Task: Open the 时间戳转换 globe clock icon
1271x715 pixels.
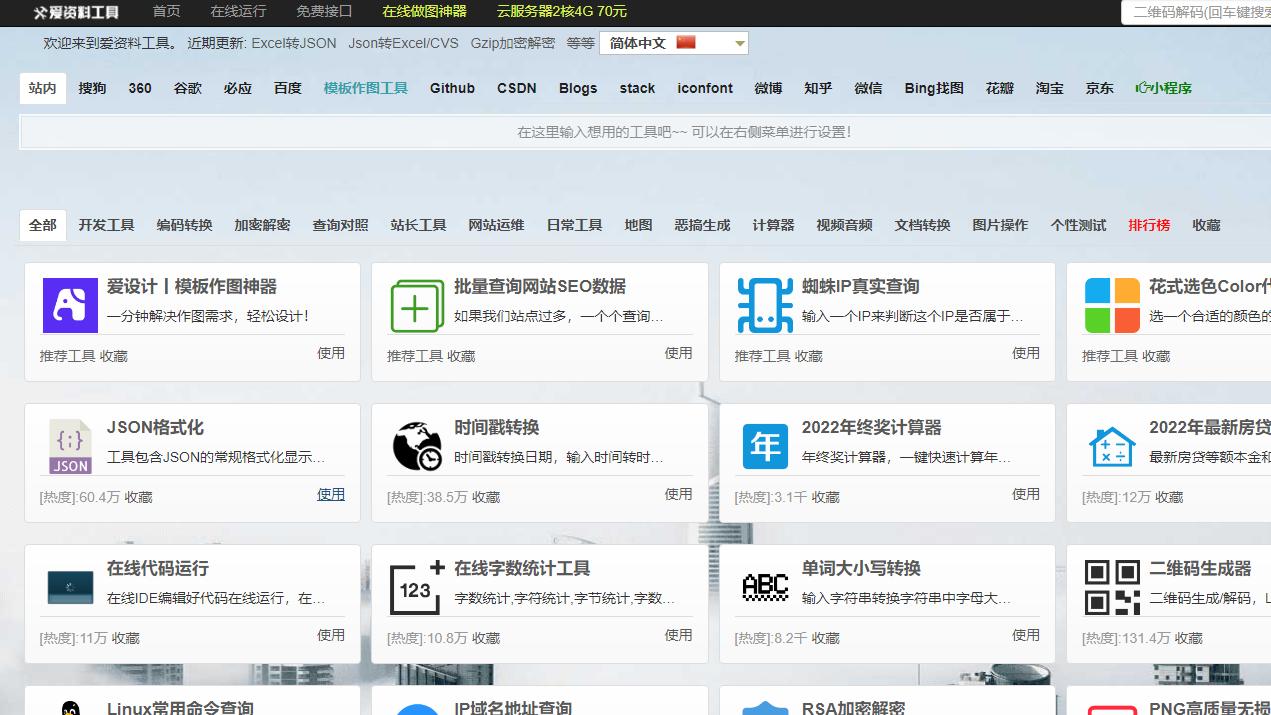Action: tap(417, 447)
